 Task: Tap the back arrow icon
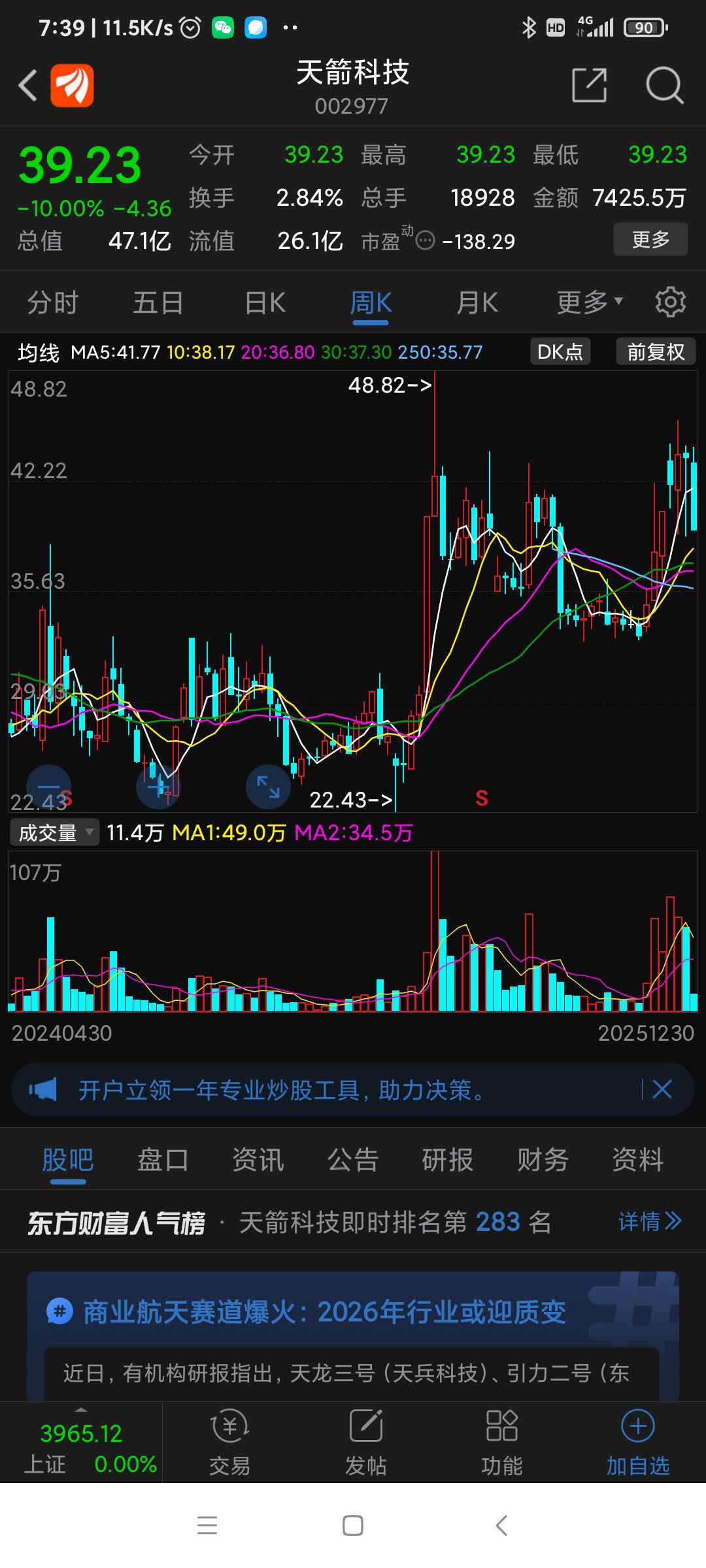27,86
